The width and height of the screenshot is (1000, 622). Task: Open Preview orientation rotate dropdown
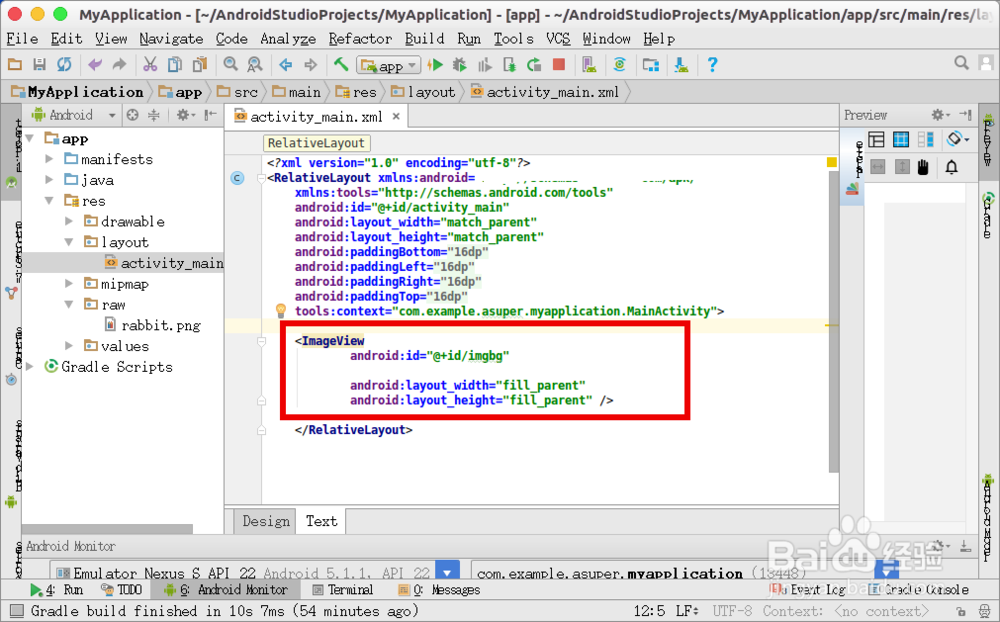click(958, 139)
